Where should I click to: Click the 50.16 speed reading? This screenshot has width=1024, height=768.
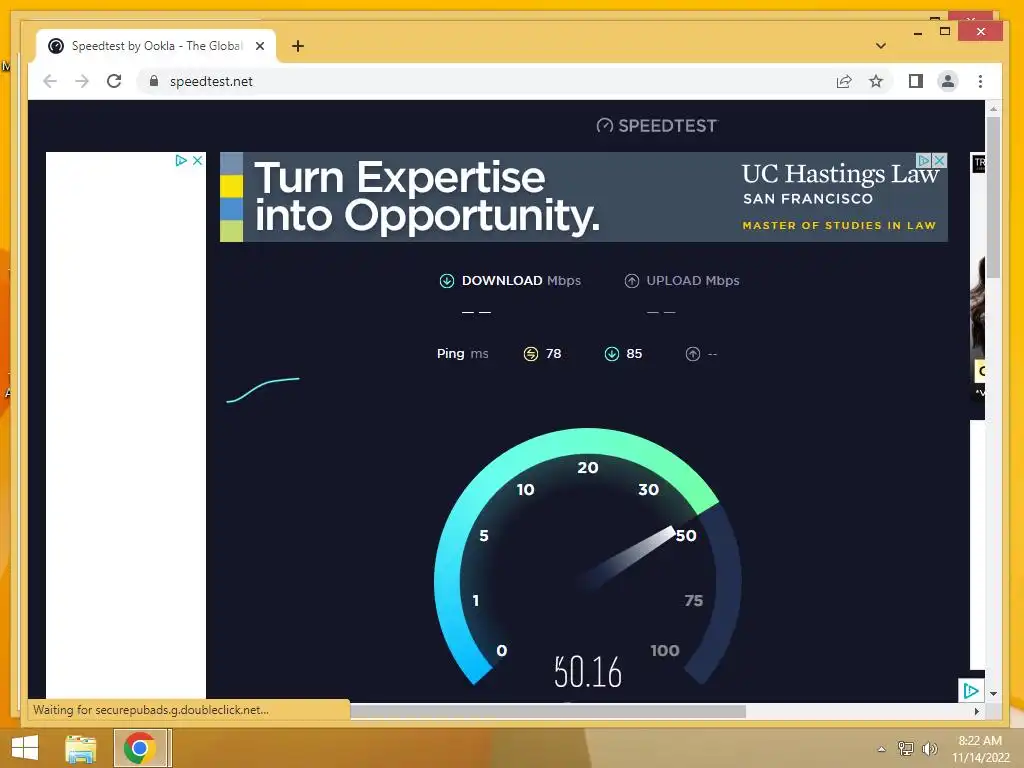tap(588, 672)
